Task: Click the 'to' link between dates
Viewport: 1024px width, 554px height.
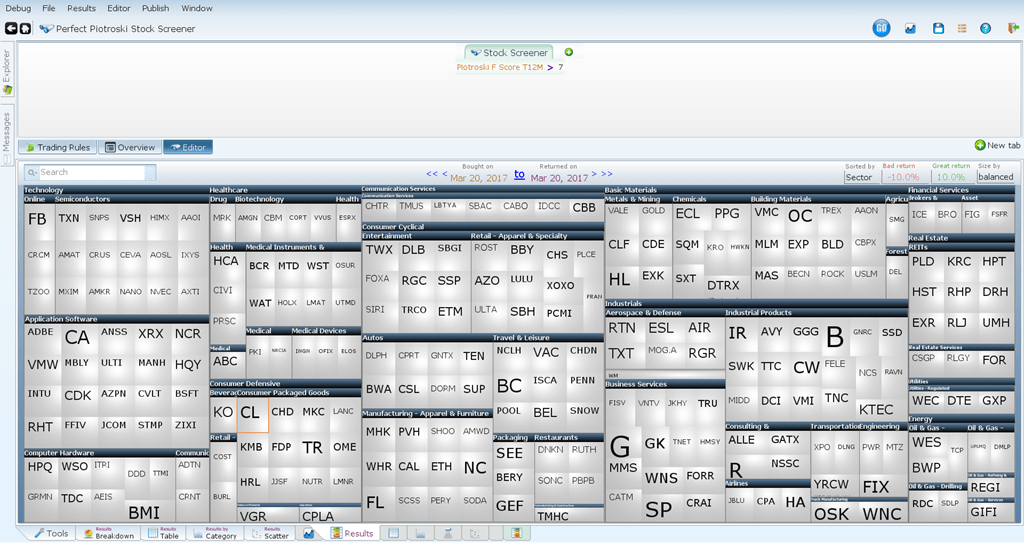Action: click(x=519, y=174)
